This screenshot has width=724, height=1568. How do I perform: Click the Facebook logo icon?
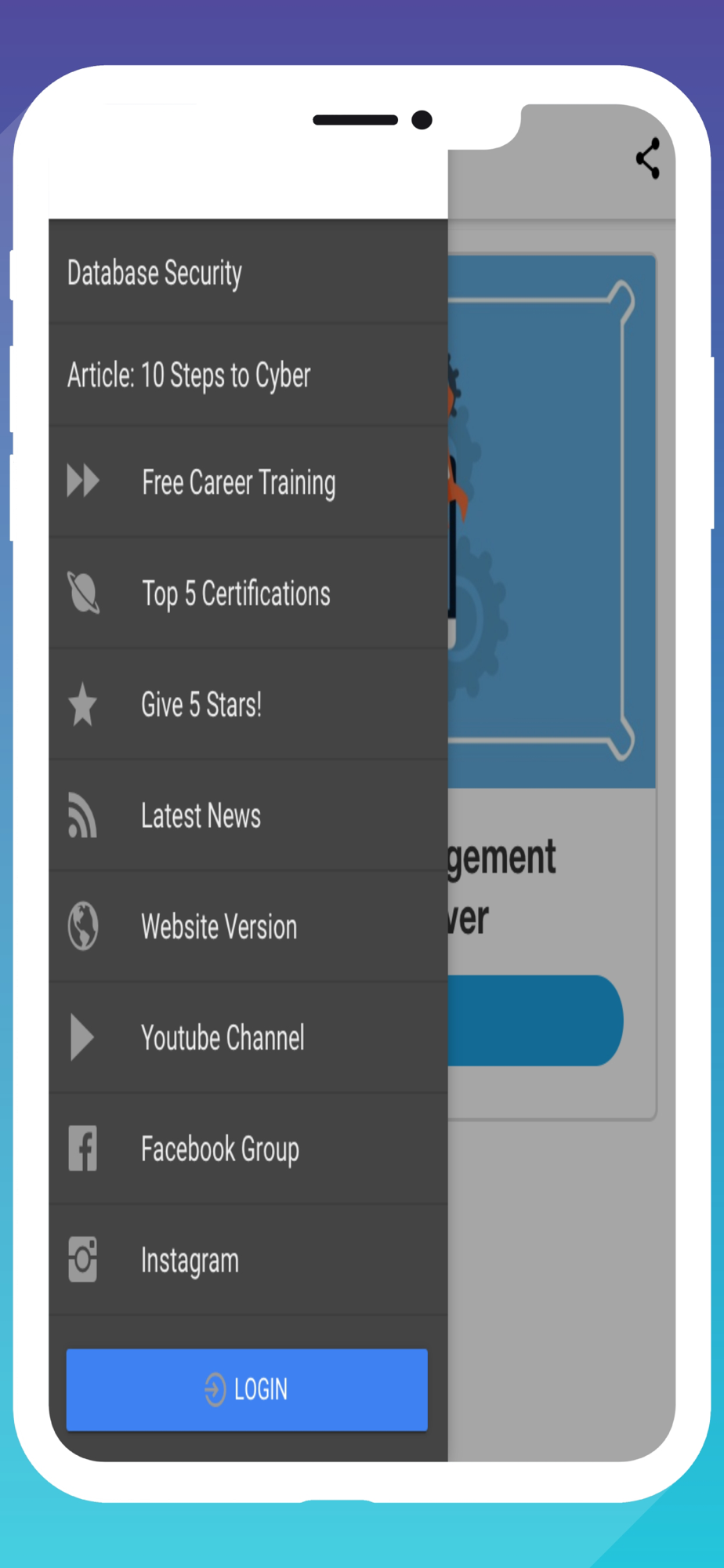[82, 1149]
